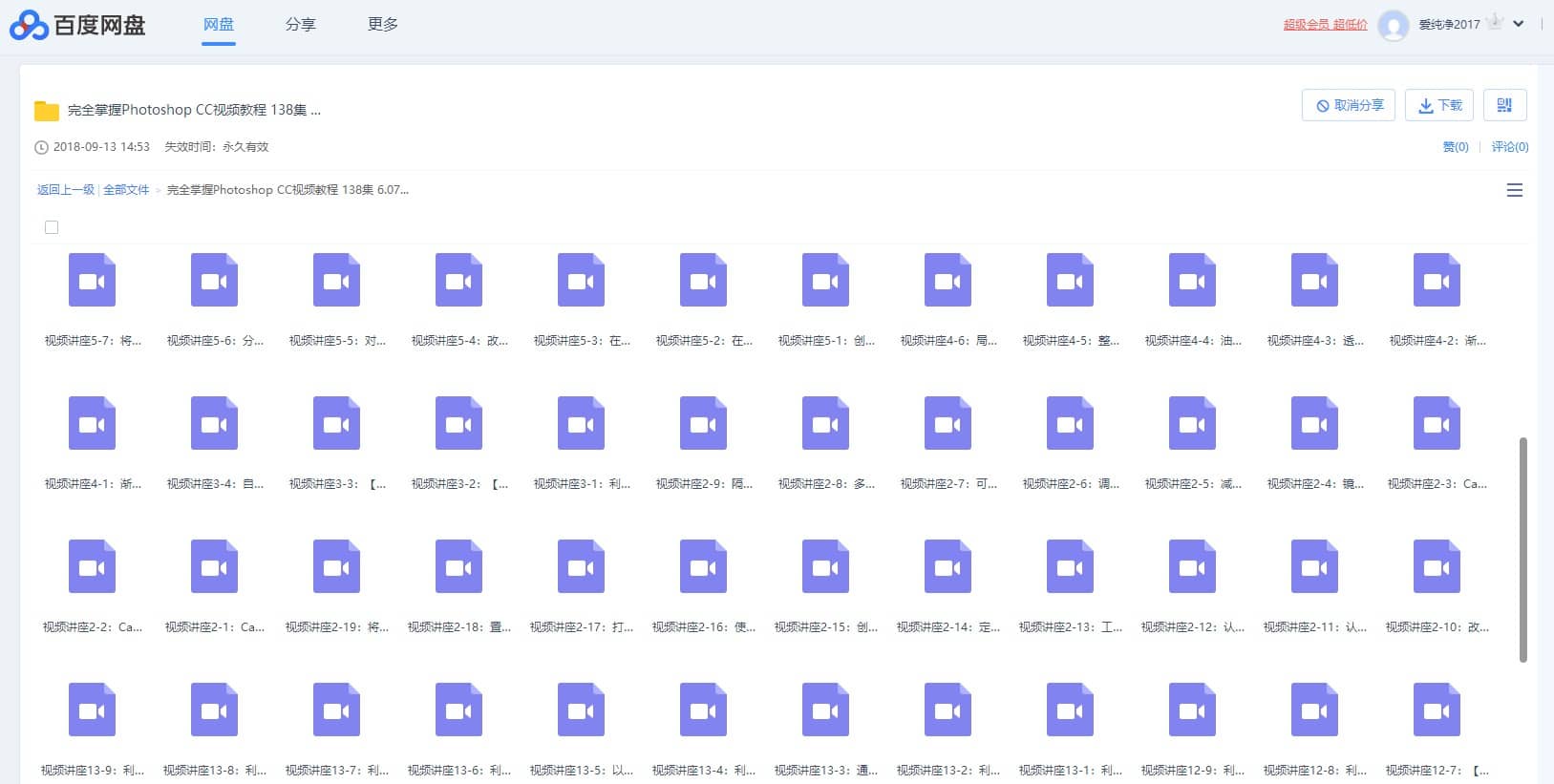Navigate to 全部文件 breadcrumb

point(126,190)
